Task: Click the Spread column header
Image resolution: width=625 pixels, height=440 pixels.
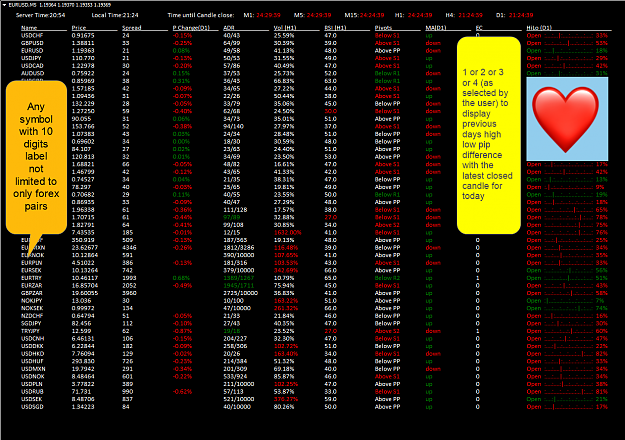Action: (x=132, y=28)
